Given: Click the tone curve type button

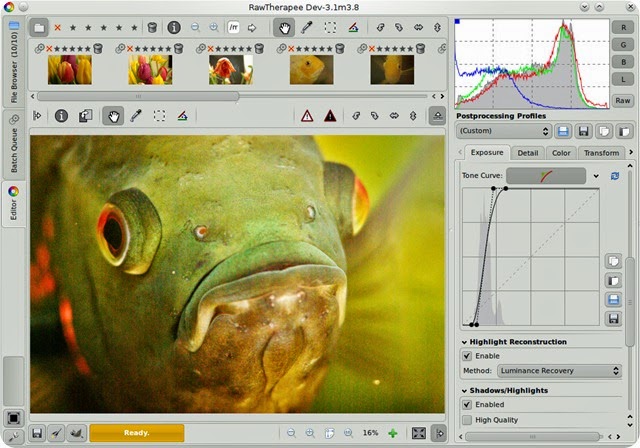Looking at the screenshot, I should coord(546,176).
